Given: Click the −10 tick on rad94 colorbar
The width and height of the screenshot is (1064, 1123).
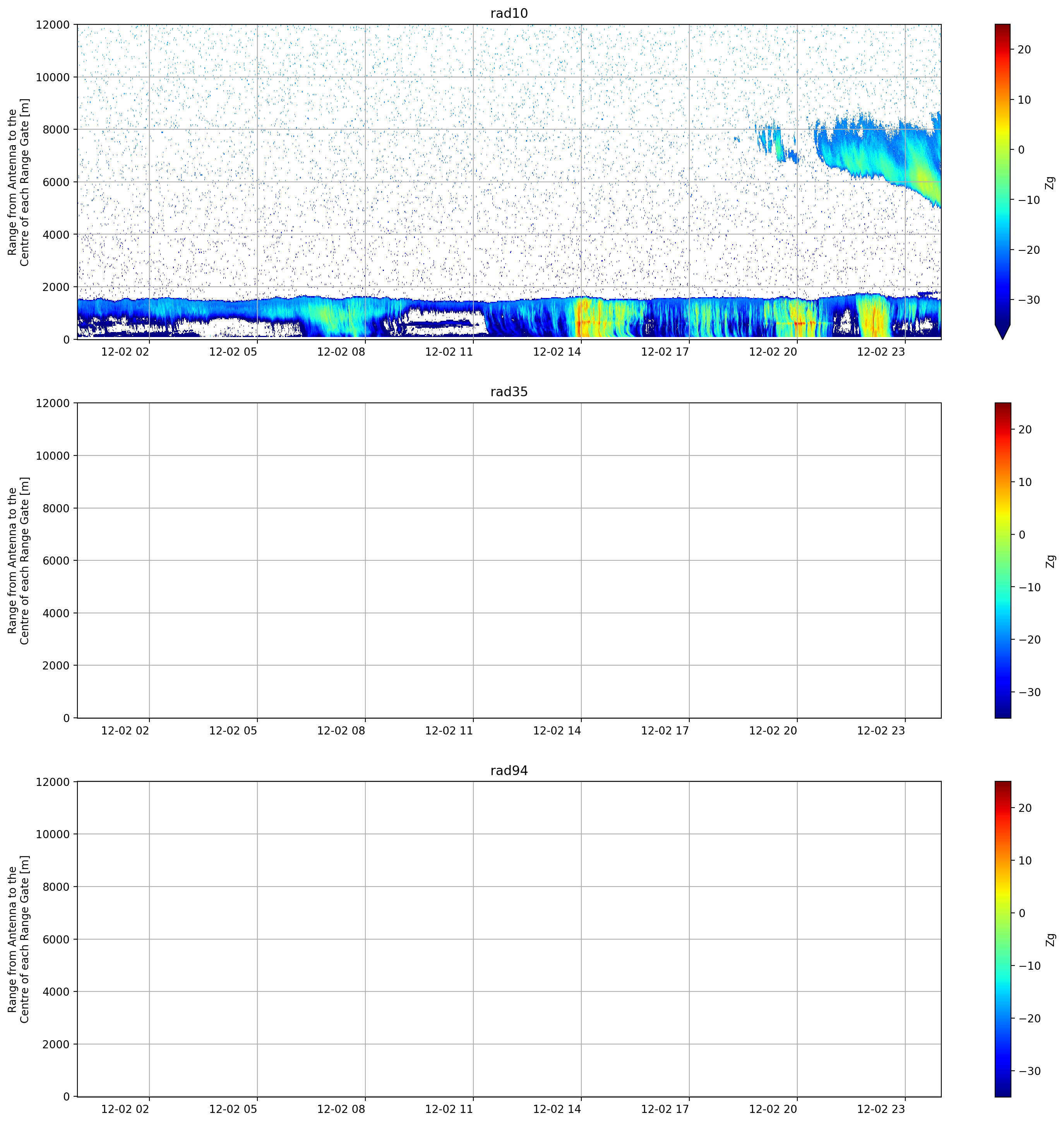Looking at the screenshot, I should [x=1030, y=966].
